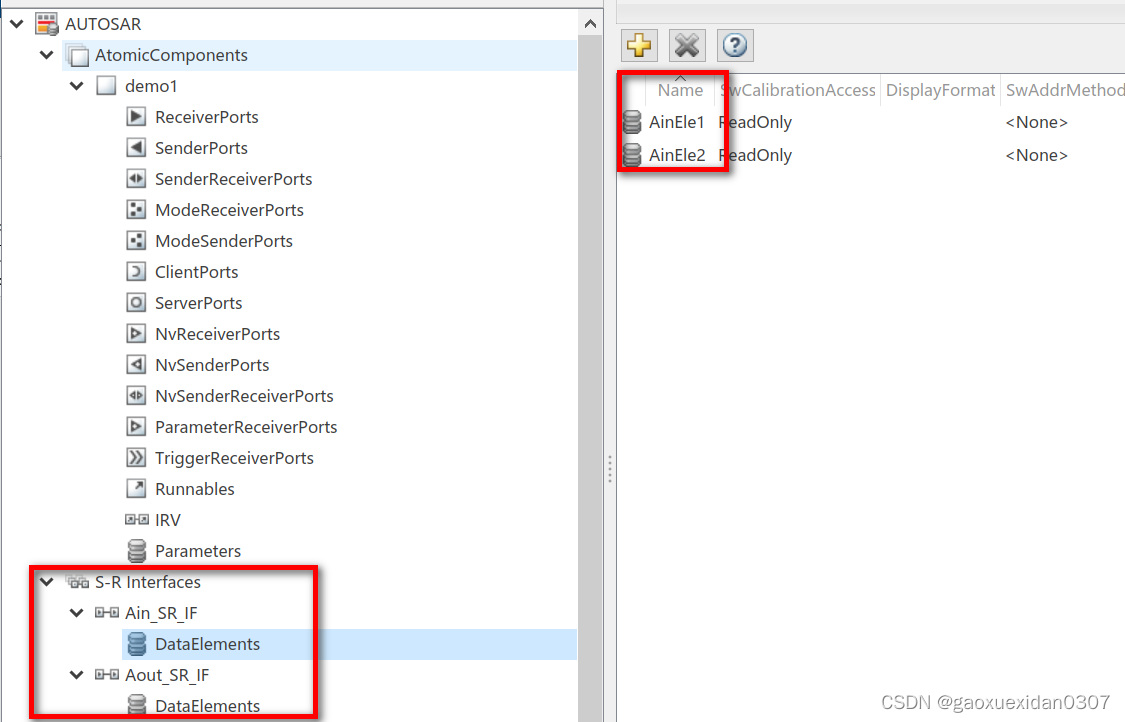Click the SwCalibrationAccess column header
1125x722 pixels.
pos(798,90)
